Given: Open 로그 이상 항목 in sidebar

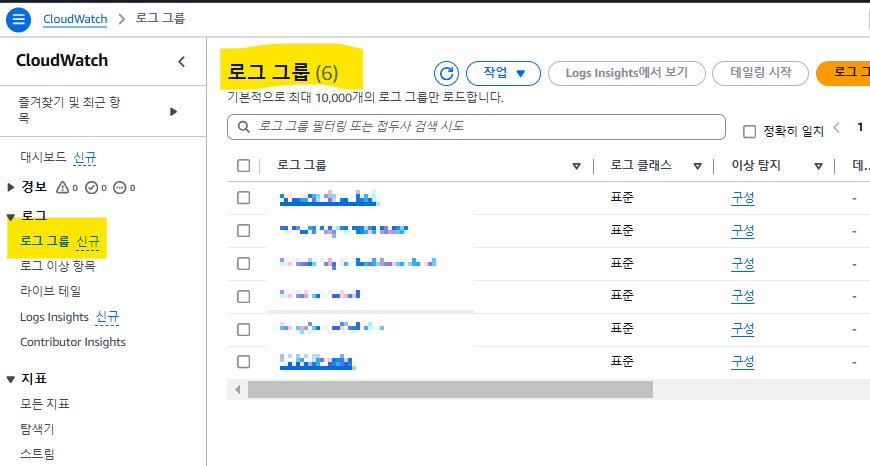Looking at the screenshot, I should tap(58, 266).
